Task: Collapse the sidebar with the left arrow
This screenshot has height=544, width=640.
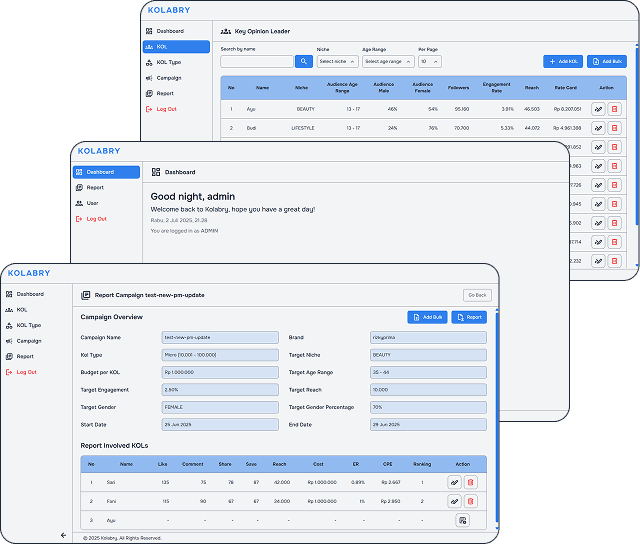Action: pyautogui.click(x=64, y=535)
